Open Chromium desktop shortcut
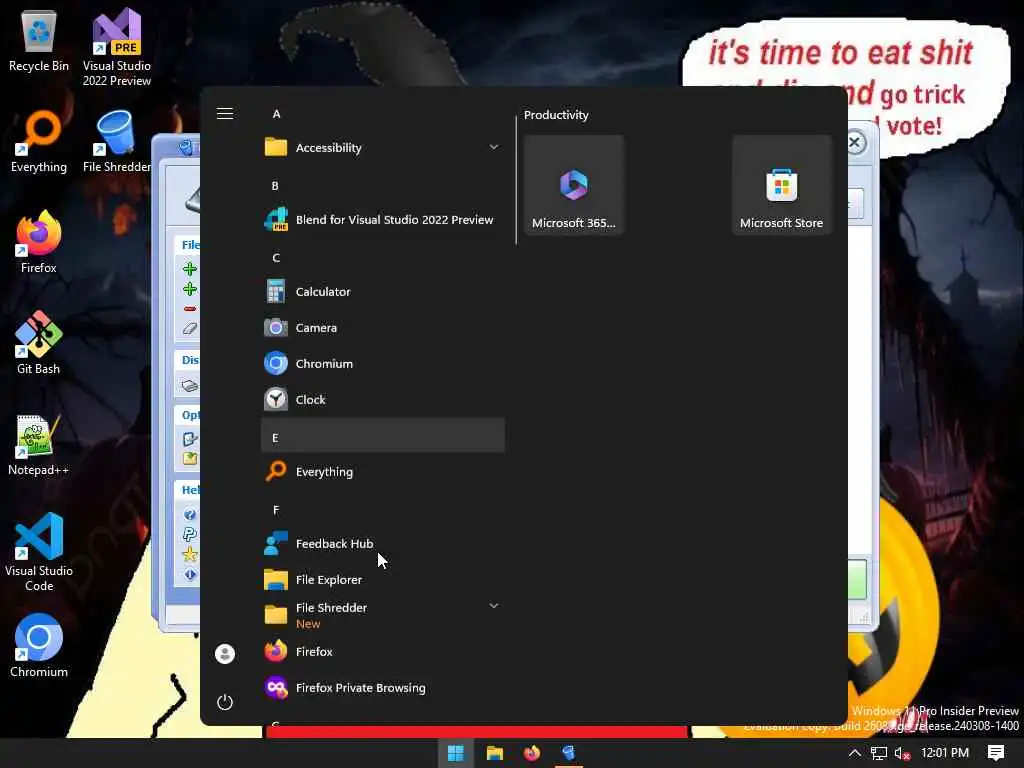 coord(39,646)
